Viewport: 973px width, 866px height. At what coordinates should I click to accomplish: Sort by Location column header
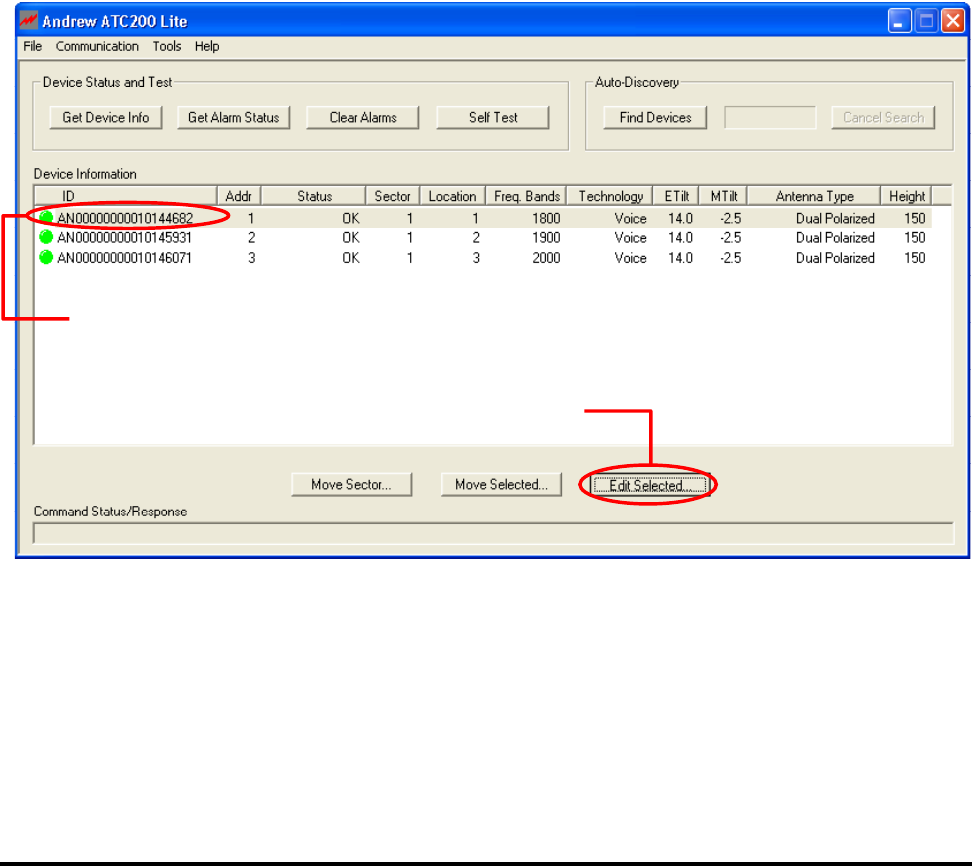453,196
